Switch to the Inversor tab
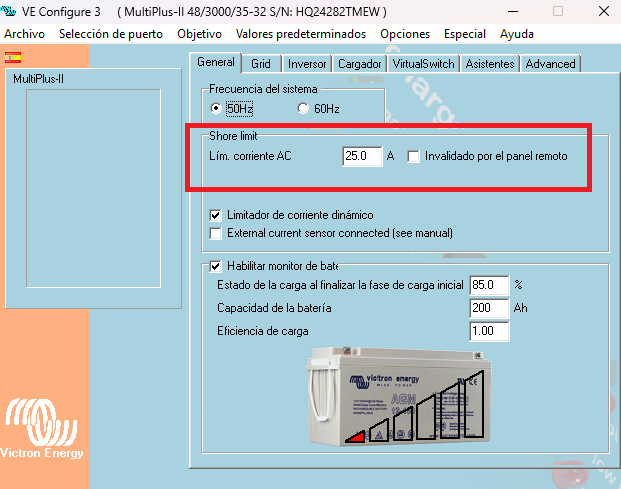Screen dimensions: 621x489 coord(307,64)
